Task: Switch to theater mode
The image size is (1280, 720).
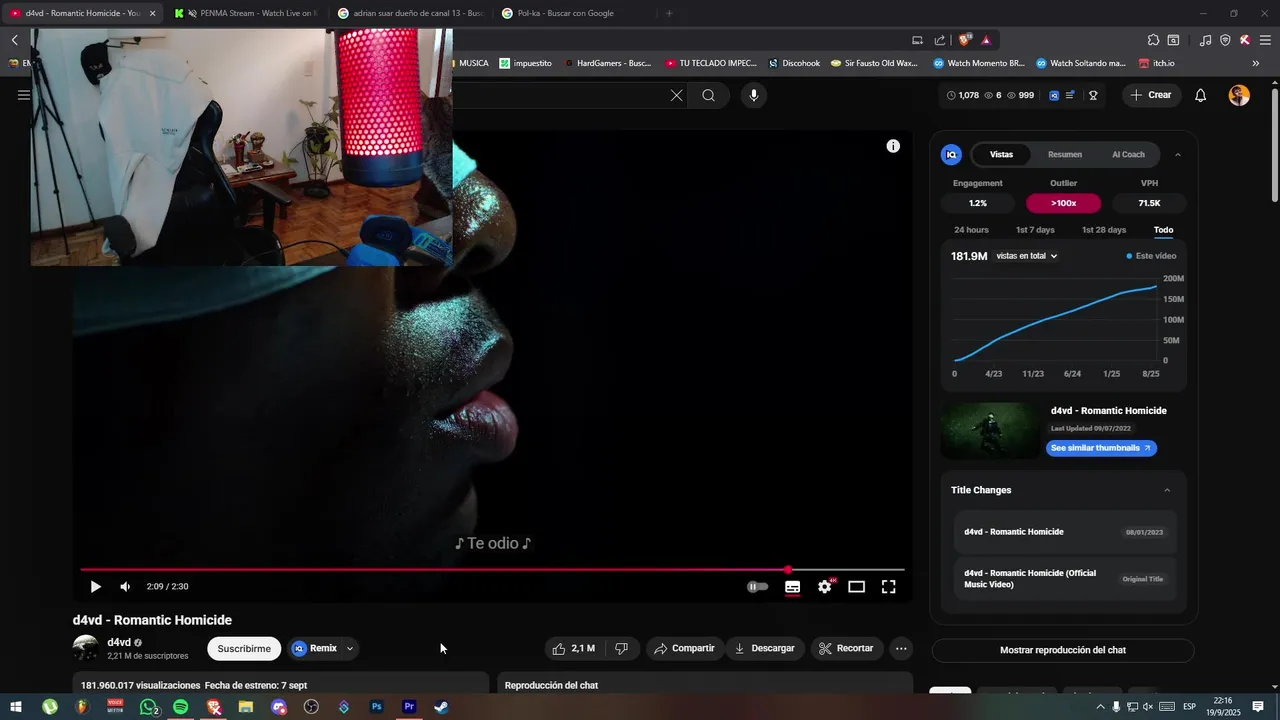Action: [x=856, y=587]
